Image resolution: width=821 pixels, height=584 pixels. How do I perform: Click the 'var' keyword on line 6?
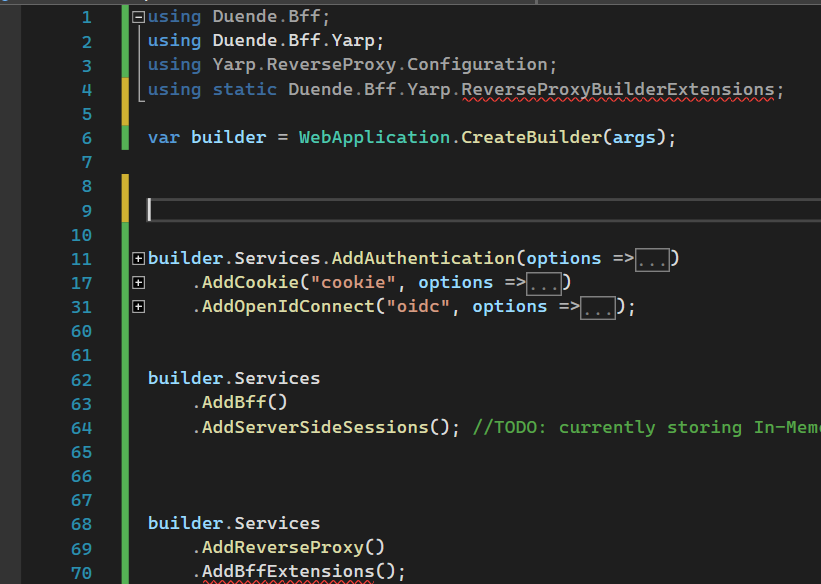tap(164, 138)
